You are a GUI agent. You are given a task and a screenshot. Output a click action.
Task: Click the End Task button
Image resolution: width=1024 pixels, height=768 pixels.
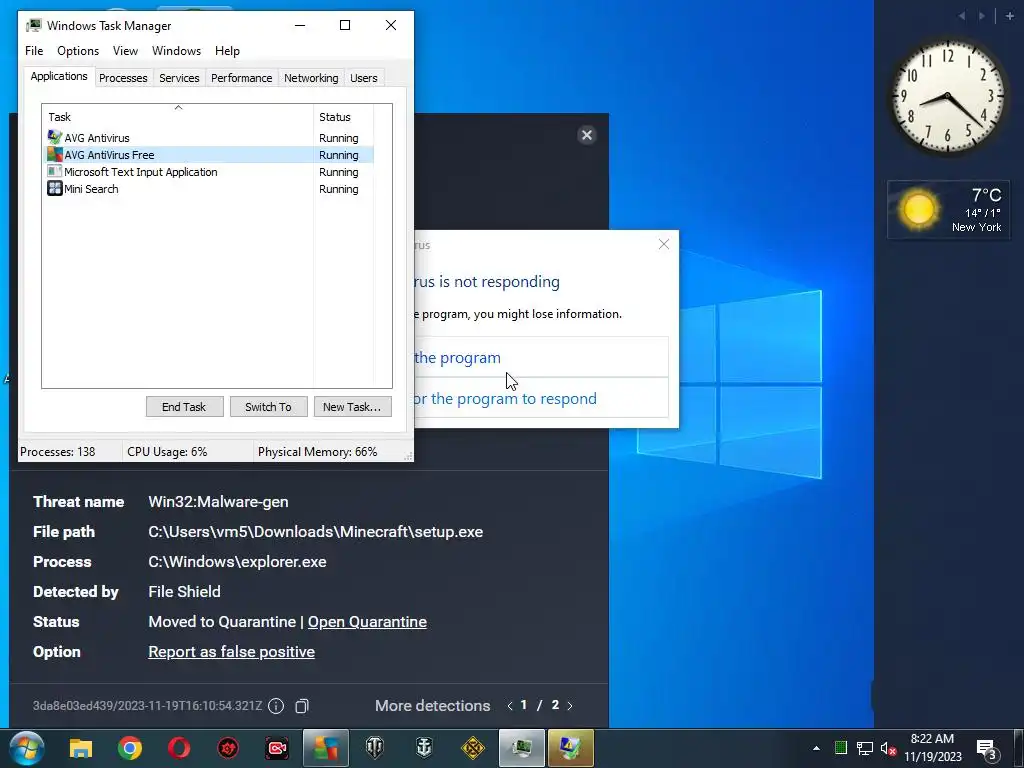[184, 407]
